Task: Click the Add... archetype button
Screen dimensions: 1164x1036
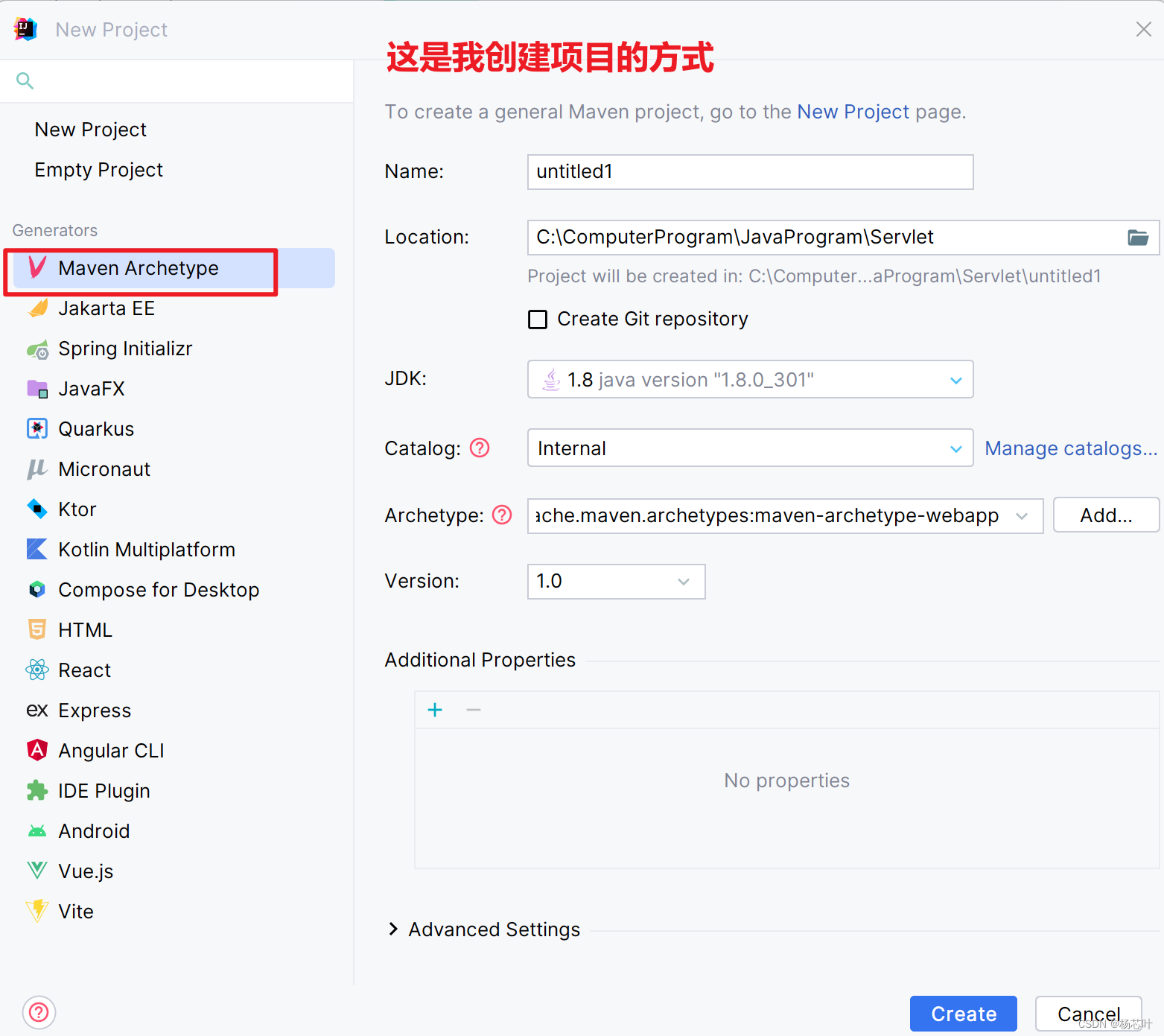Action: click(x=1107, y=515)
